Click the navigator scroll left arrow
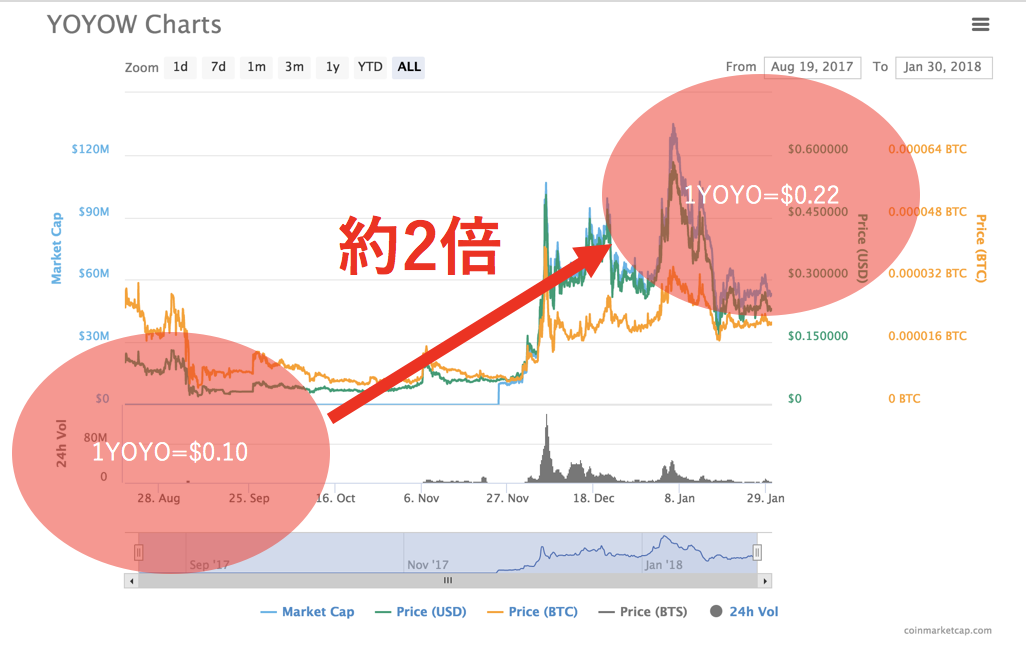The width and height of the screenshot is (1026, 648). coord(132,581)
